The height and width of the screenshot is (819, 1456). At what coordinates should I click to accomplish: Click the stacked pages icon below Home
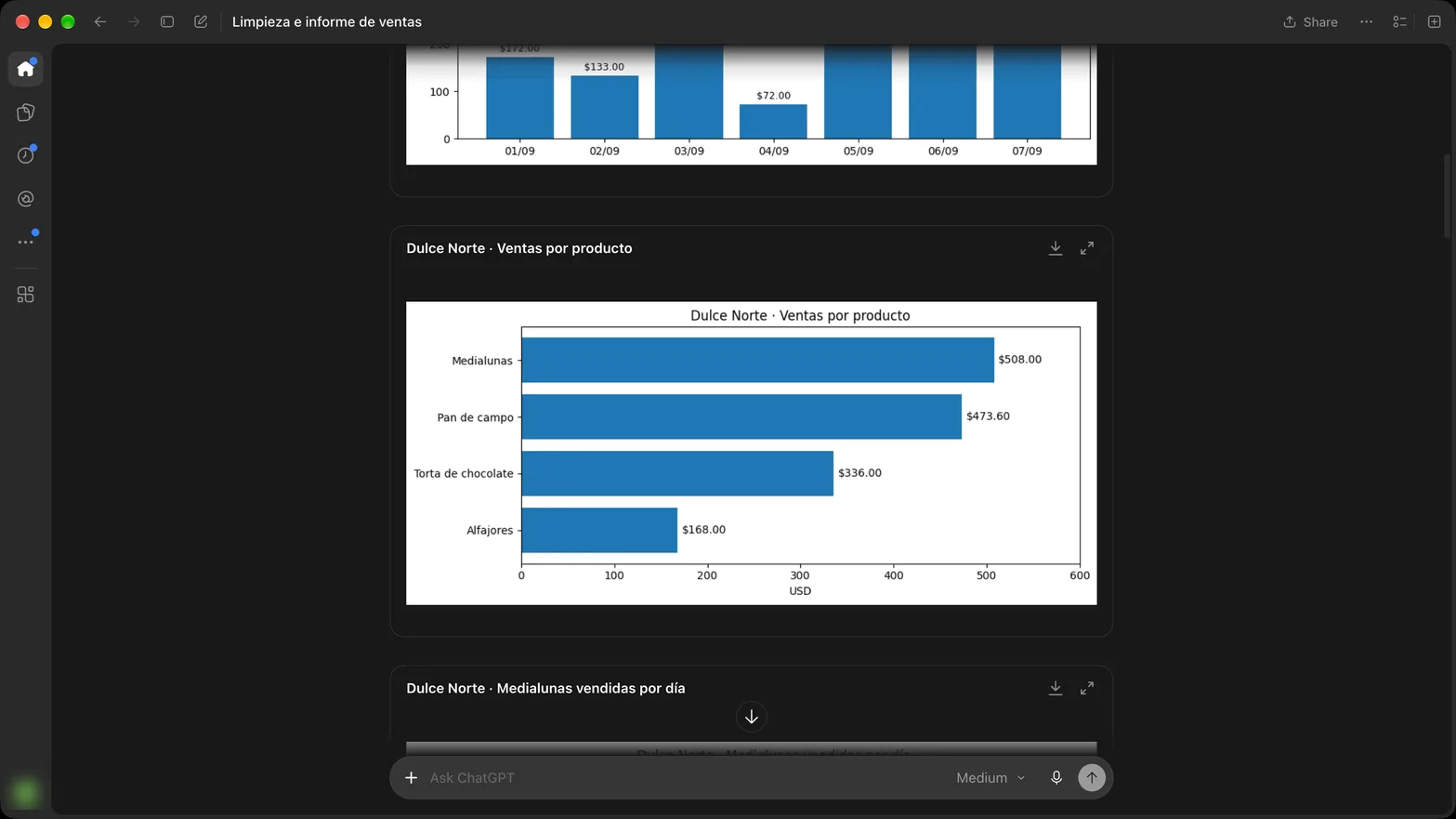(26, 112)
